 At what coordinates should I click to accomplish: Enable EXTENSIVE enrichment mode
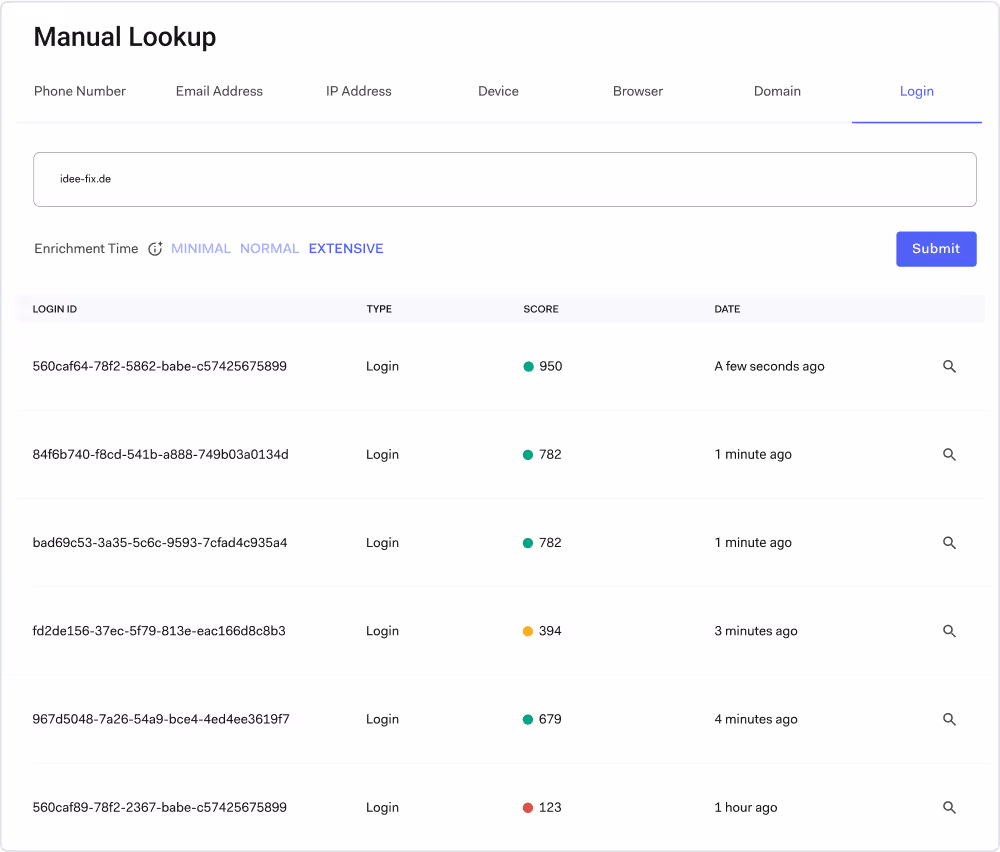(x=345, y=248)
